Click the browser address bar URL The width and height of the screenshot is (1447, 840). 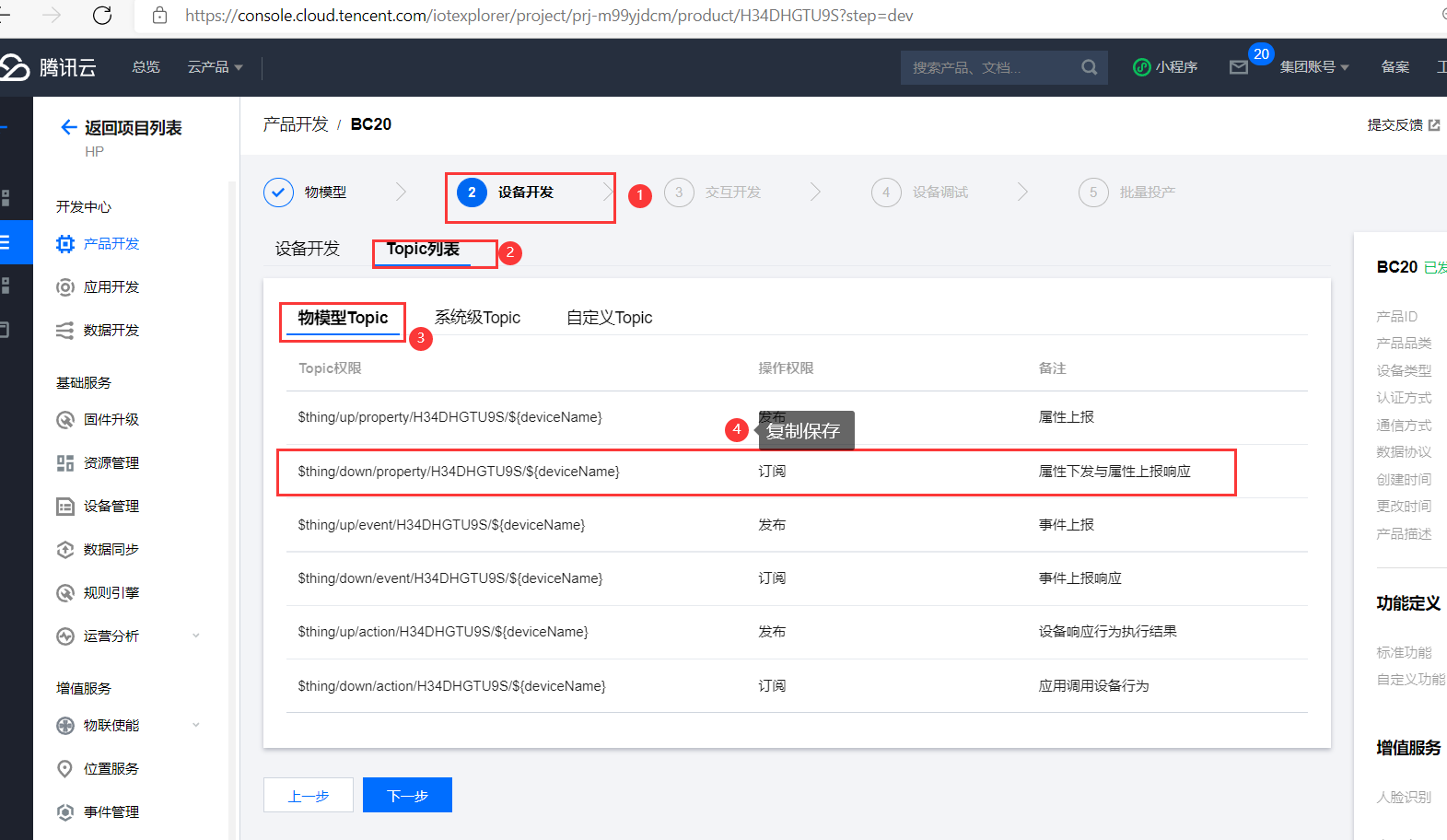click(549, 16)
